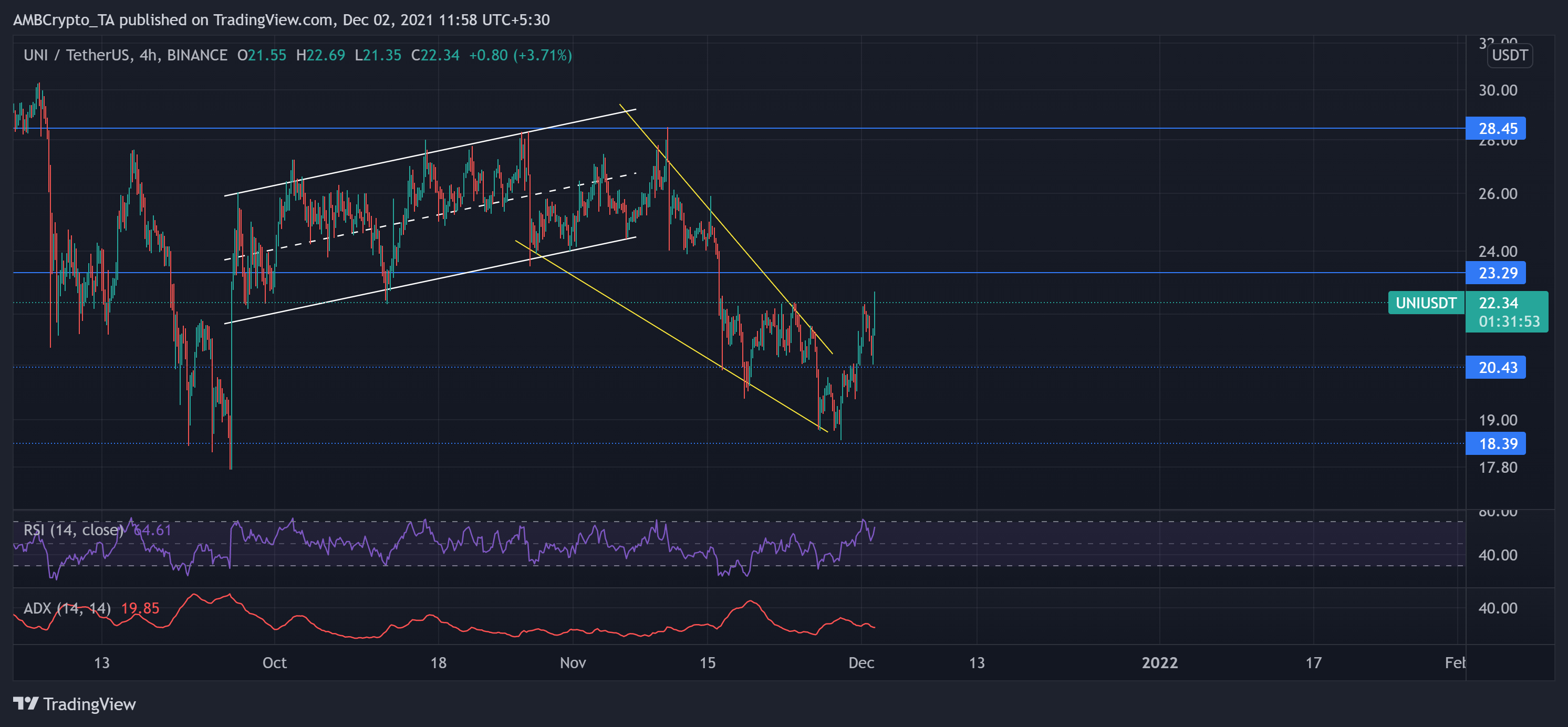The image size is (1568, 727).
Task: Click the ADX pane 40.00 axis label
Action: tap(1498, 608)
